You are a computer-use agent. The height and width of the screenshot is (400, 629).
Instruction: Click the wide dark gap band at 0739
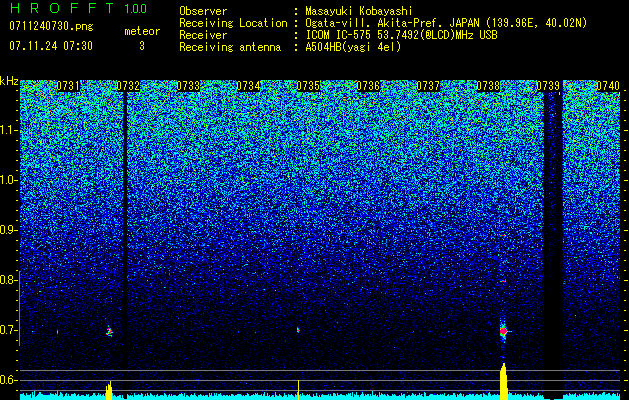553,246
